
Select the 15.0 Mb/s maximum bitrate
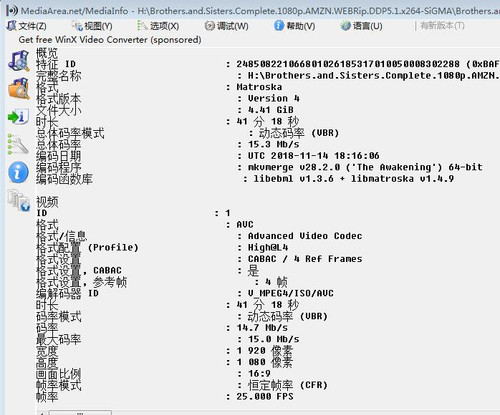click(274, 339)
